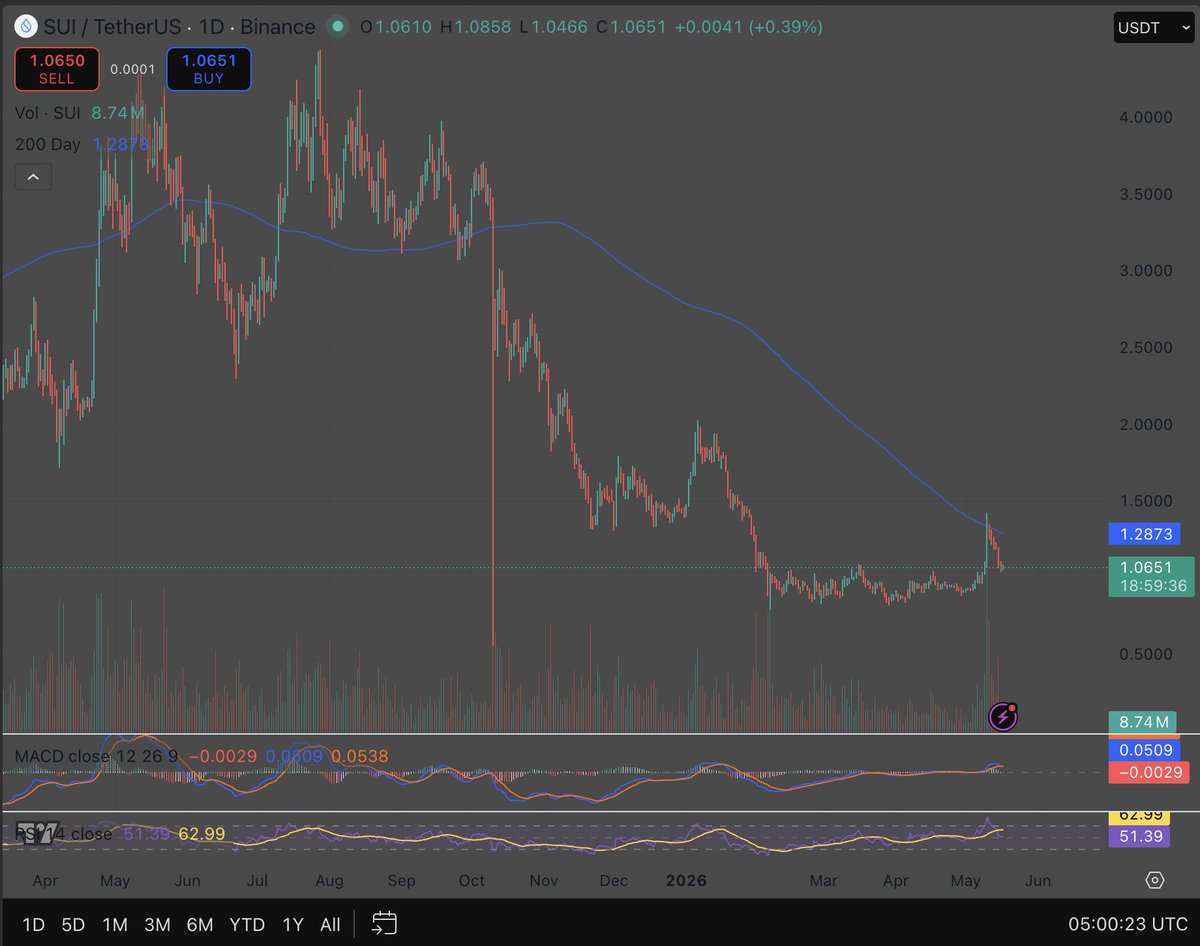Click the Oct label on time axis
1200x946 pixels.
(471, 881)
